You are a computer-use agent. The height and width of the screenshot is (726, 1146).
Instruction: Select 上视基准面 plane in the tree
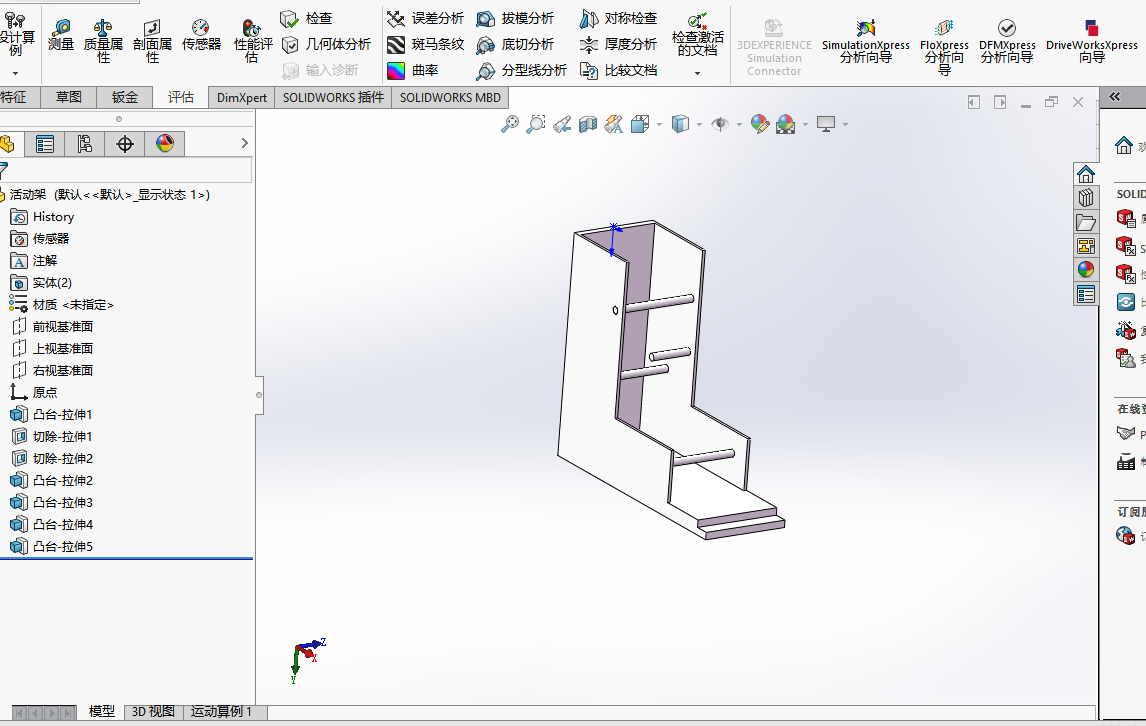52,349
